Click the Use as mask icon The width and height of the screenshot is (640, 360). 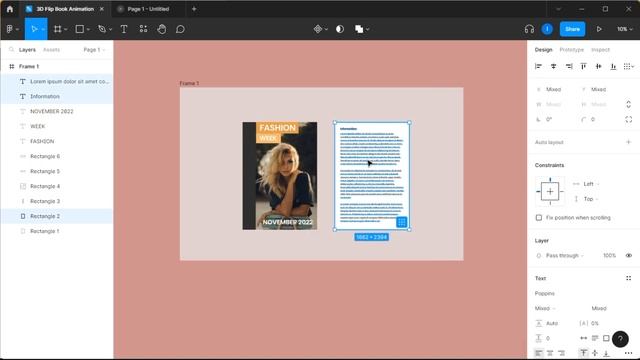click(340, 29)
